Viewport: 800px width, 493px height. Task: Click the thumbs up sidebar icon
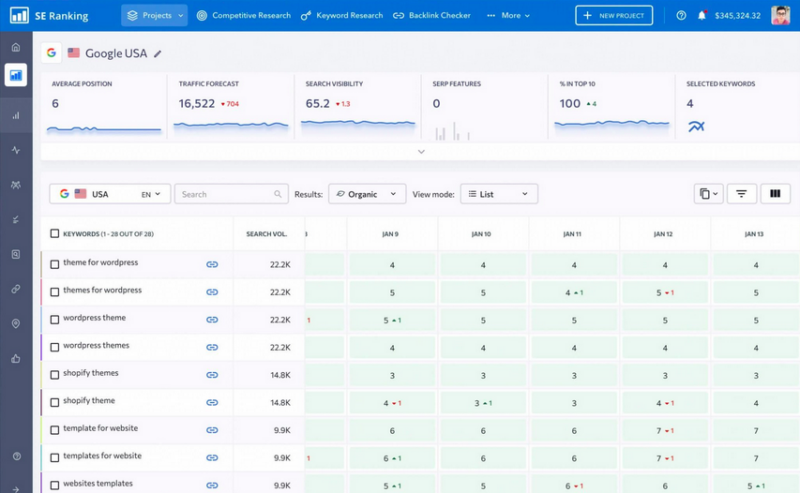16,359
